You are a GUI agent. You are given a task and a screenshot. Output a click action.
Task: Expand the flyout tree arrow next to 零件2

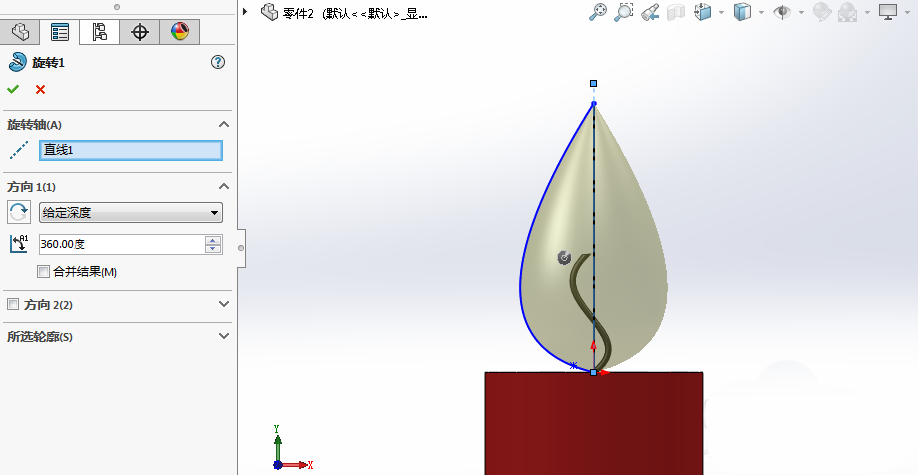(245, 11)
